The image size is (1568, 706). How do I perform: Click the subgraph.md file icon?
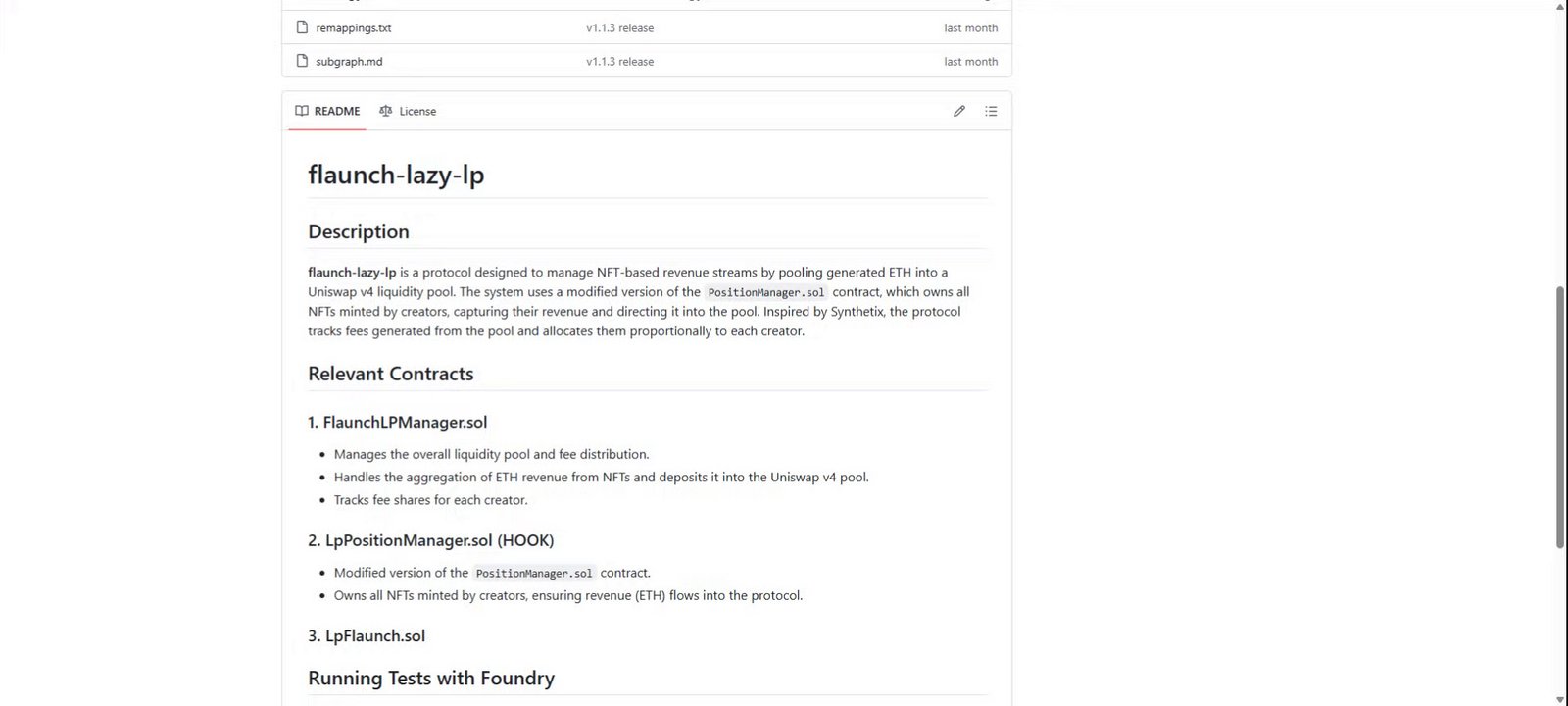[302, 61]
